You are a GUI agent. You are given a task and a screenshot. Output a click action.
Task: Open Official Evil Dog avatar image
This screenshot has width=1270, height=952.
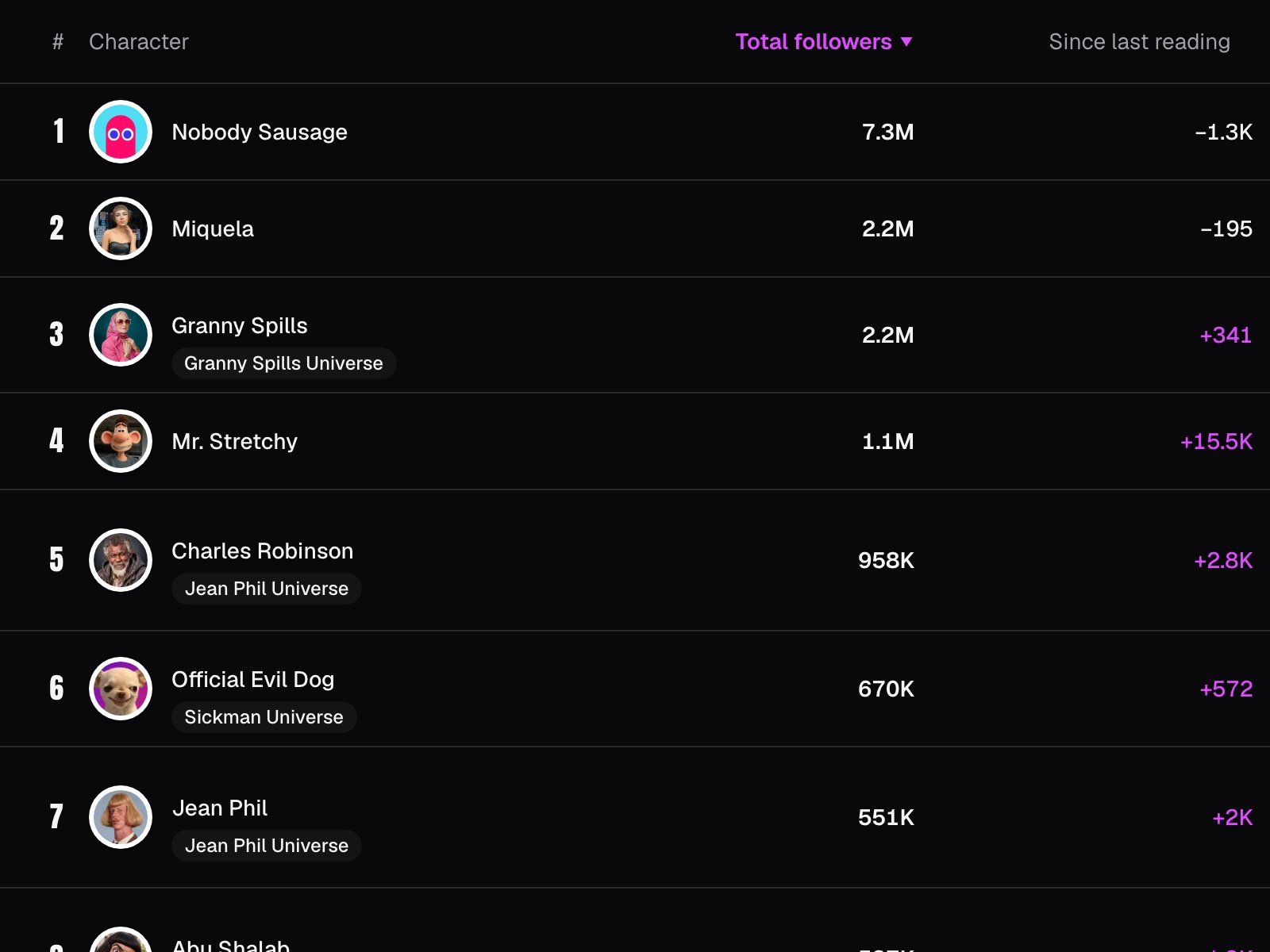pyautogui.click(x=121, y=689)
